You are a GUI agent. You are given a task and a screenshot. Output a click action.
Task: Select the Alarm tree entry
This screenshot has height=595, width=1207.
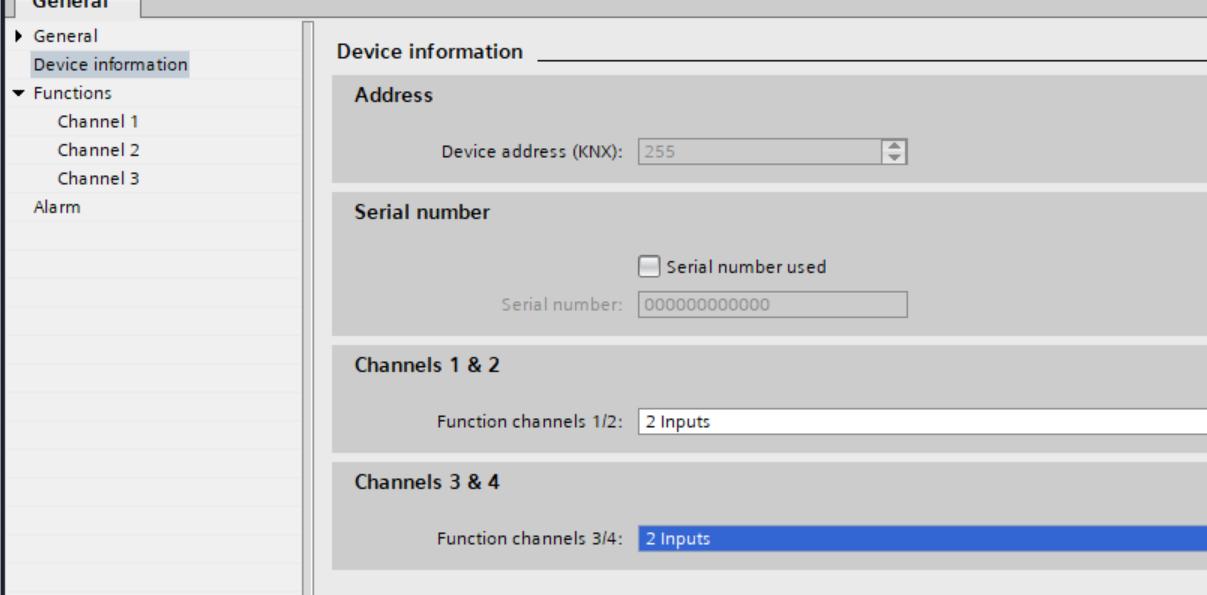(x=57, y=207)
